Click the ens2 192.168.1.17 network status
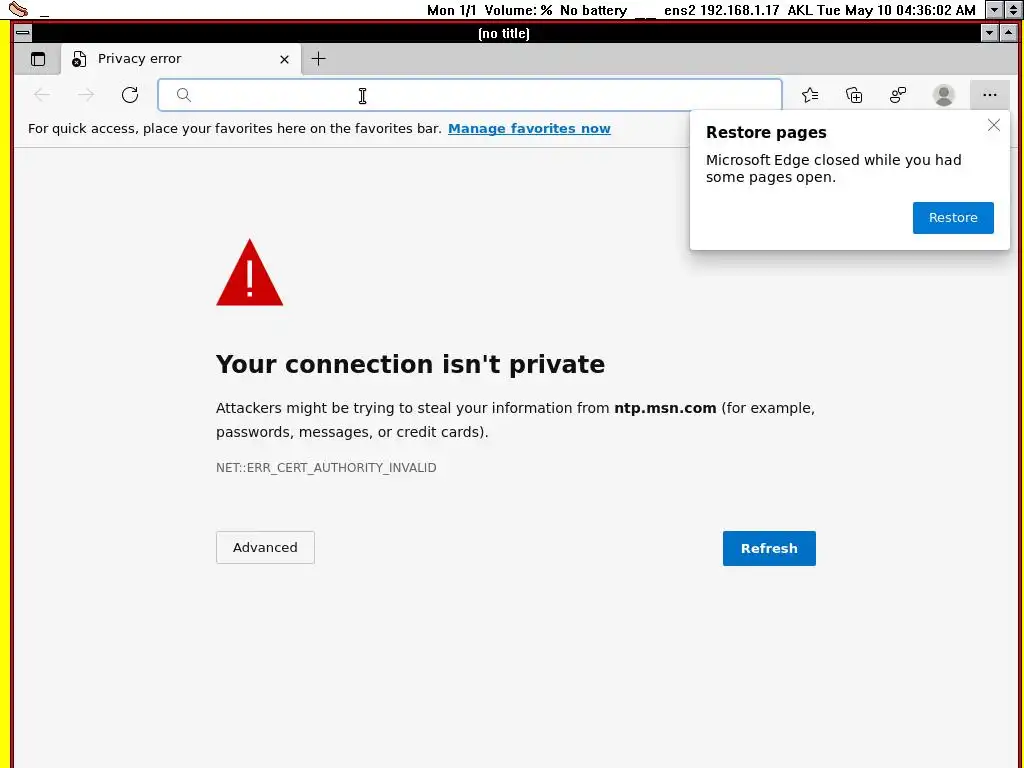The width and height of the screenshot is (1024, 768). [722, 10]
